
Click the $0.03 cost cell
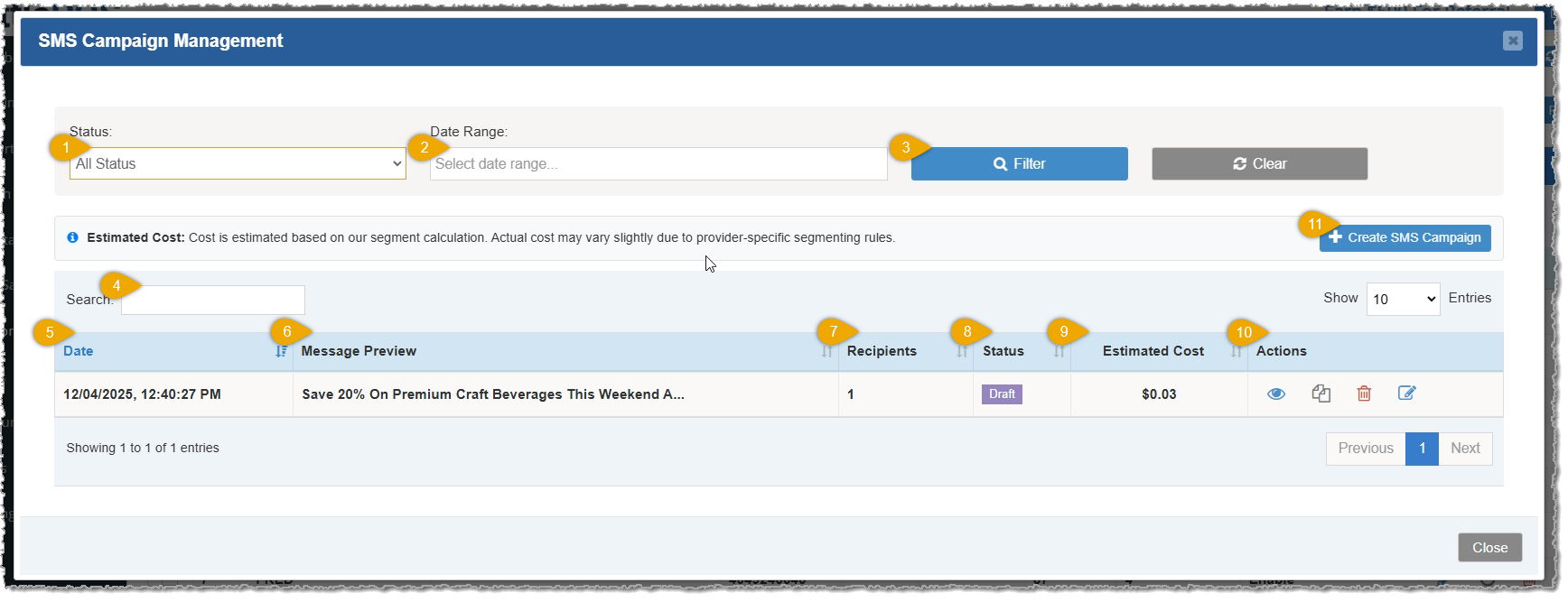(1159, 394)
